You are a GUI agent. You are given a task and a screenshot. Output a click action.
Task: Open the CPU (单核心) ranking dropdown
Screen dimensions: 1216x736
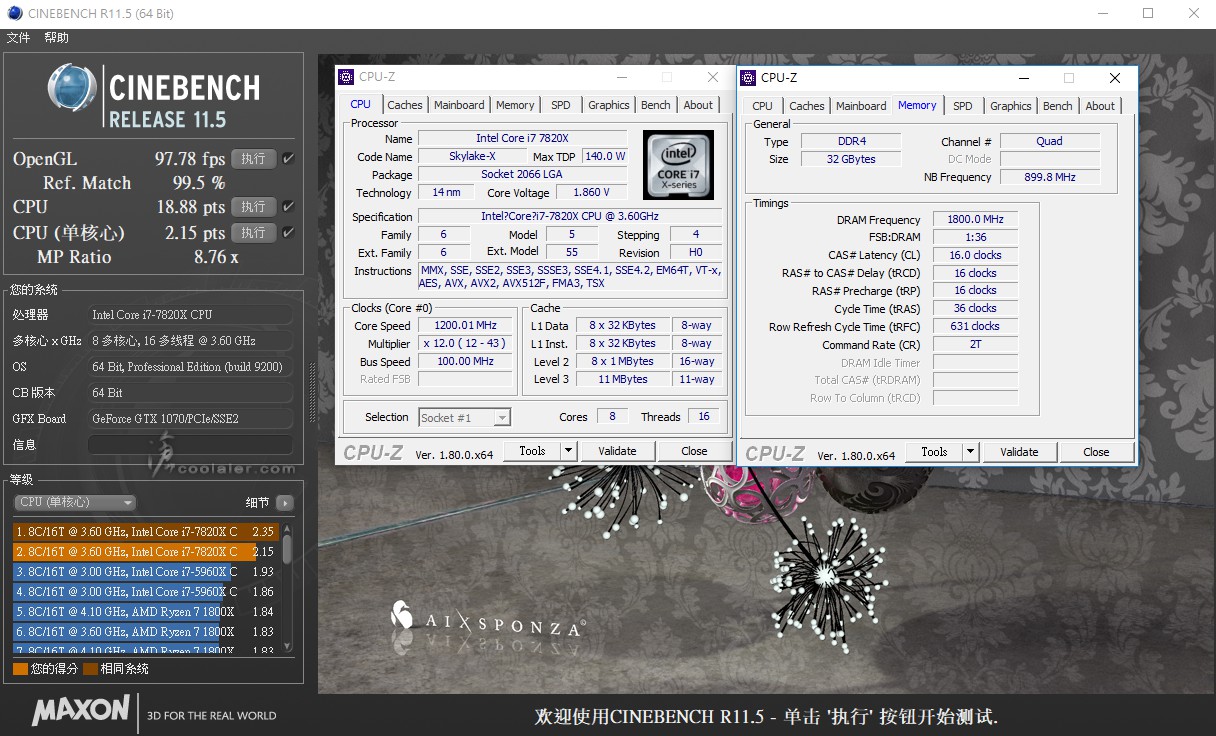76,503
